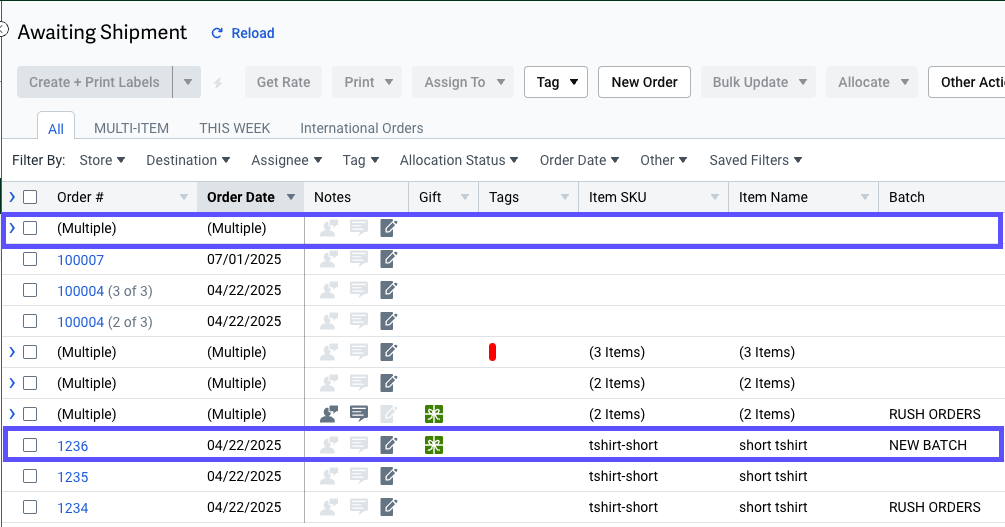1005x527 pixels.
Task: Click the lightning bolt icon beside Create + Print Labels
Action: (218, 83)
